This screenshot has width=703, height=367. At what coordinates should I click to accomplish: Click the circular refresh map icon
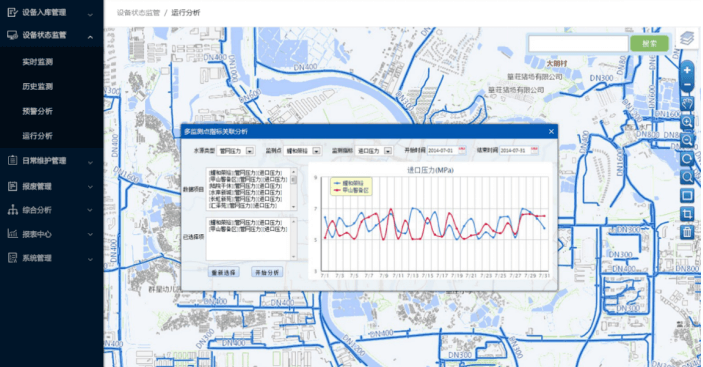687,159
